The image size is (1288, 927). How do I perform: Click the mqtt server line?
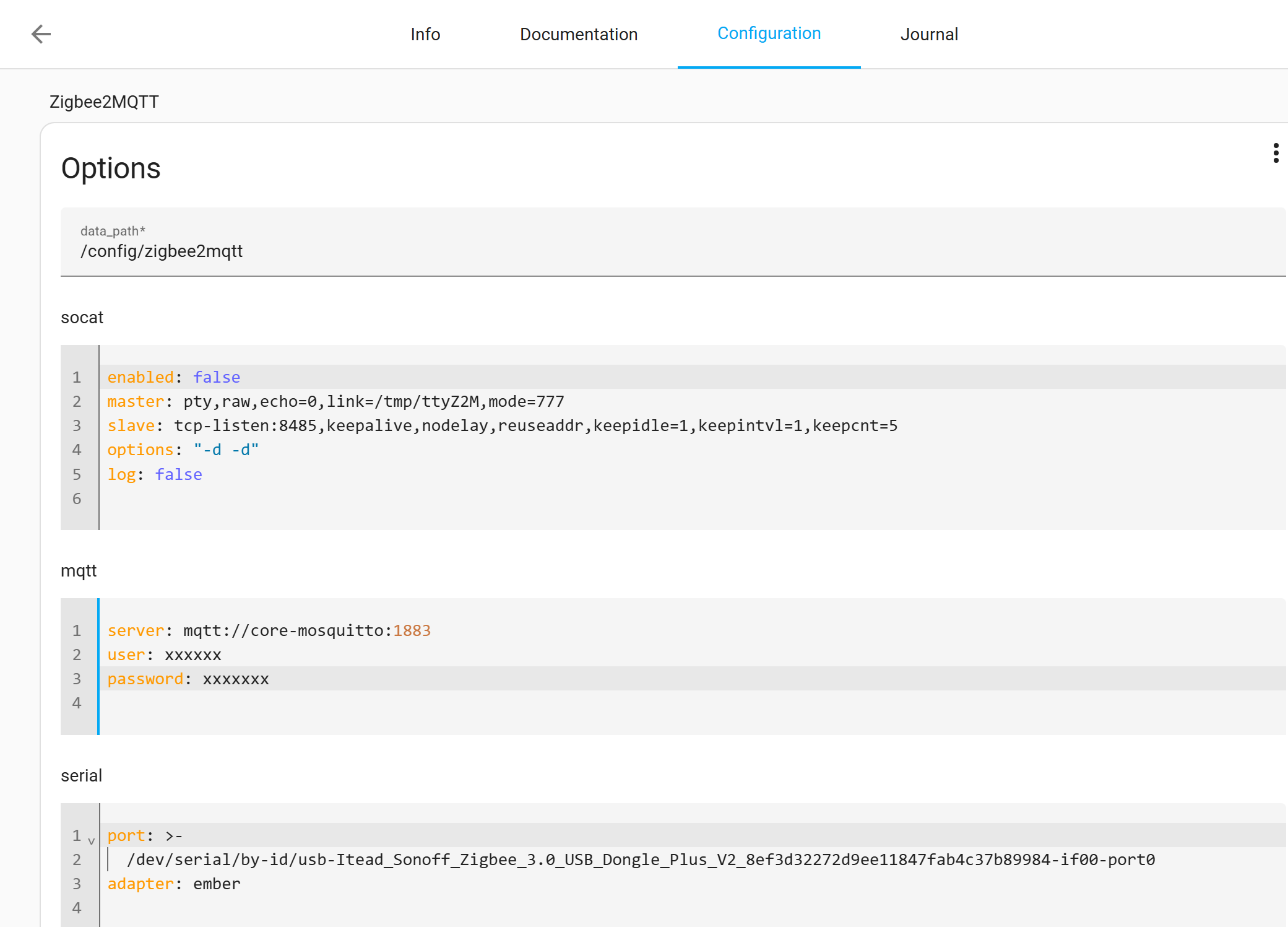tap(693, 630)
